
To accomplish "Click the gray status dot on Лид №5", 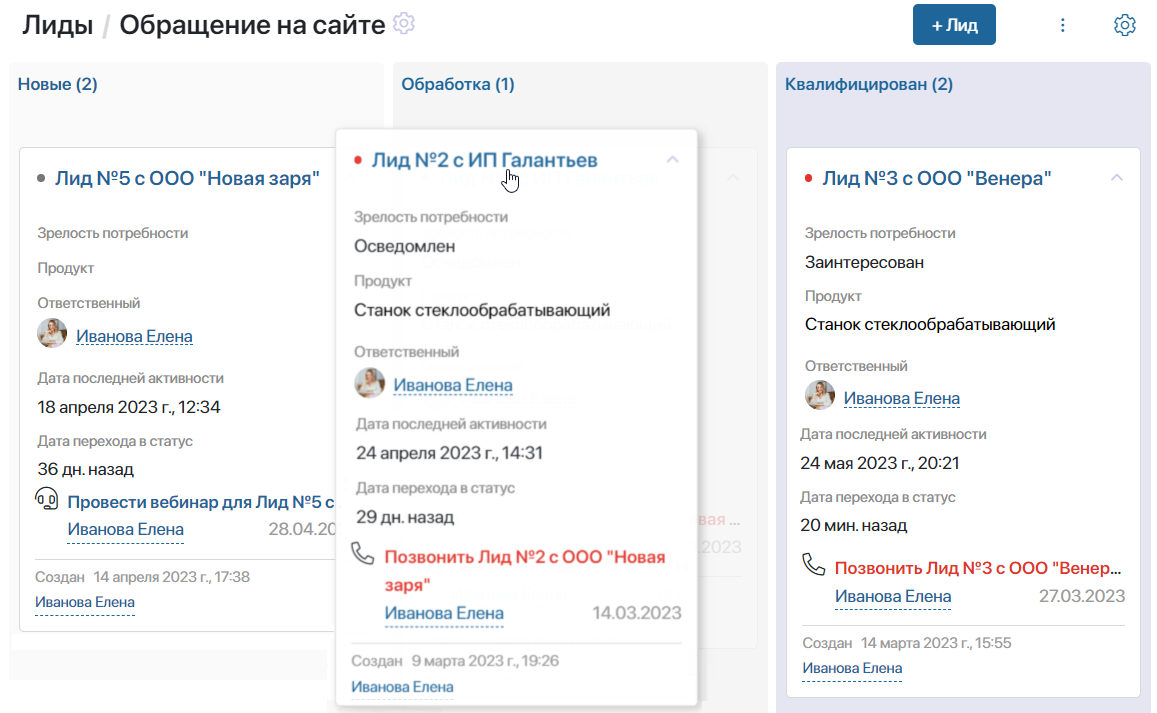I will pyautogui.click(x=41, y=178).
